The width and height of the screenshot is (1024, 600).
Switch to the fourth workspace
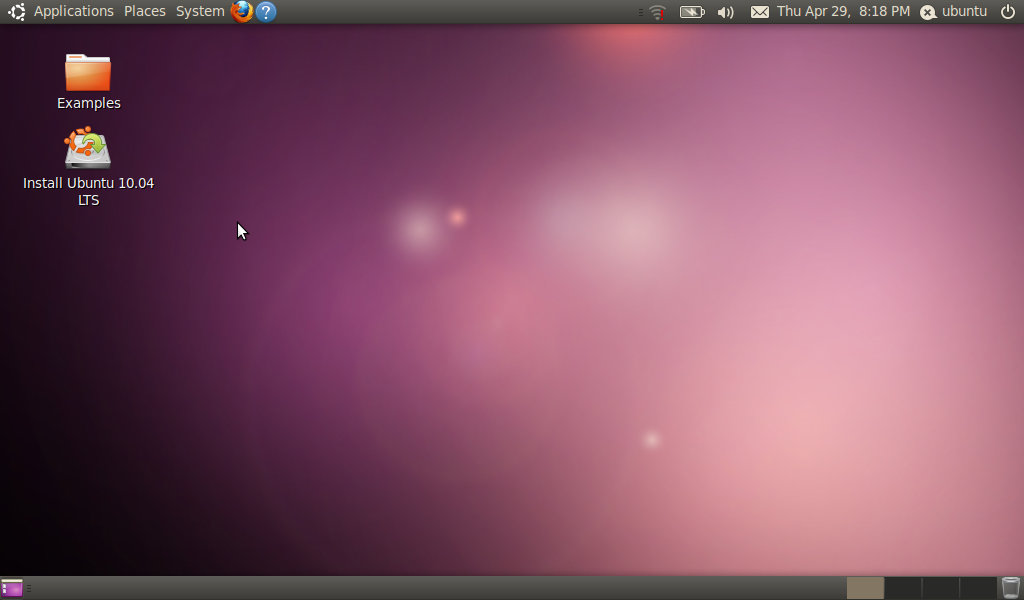point(978,588)
